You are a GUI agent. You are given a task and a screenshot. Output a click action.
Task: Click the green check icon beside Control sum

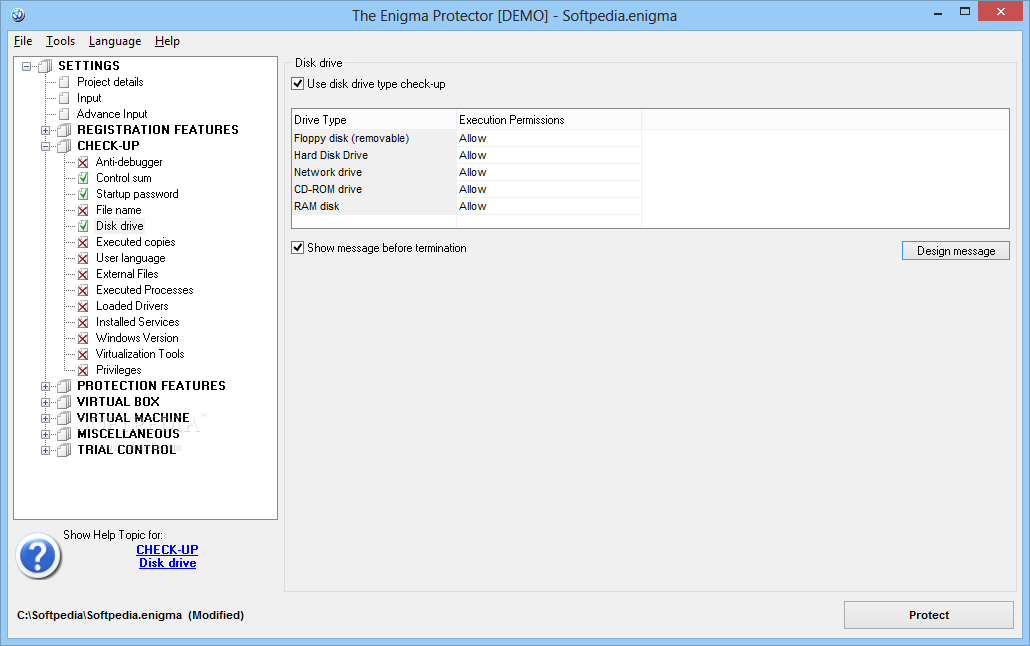click(83, 178)
